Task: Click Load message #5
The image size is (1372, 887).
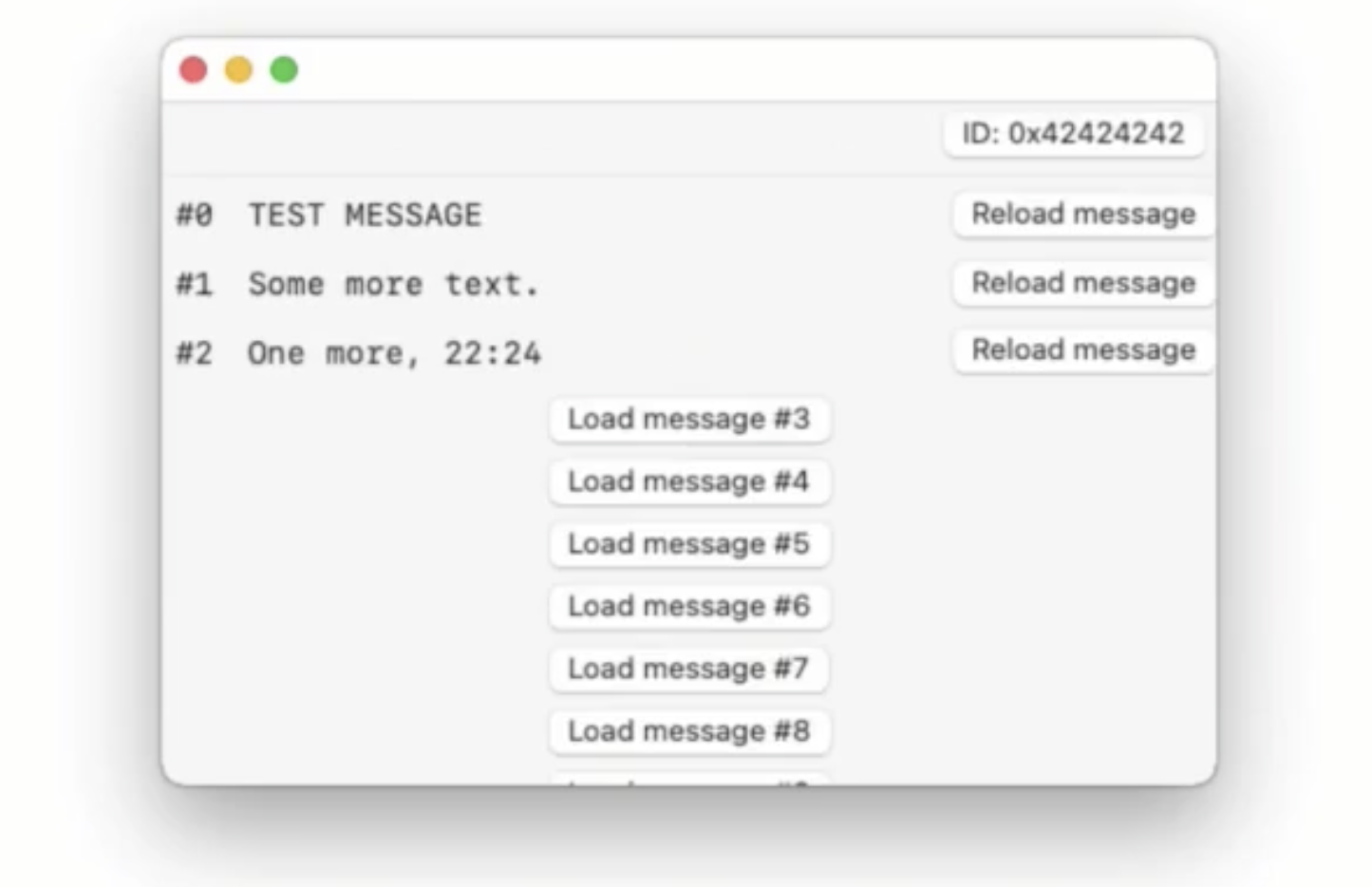Action: (x=689, y=544)
